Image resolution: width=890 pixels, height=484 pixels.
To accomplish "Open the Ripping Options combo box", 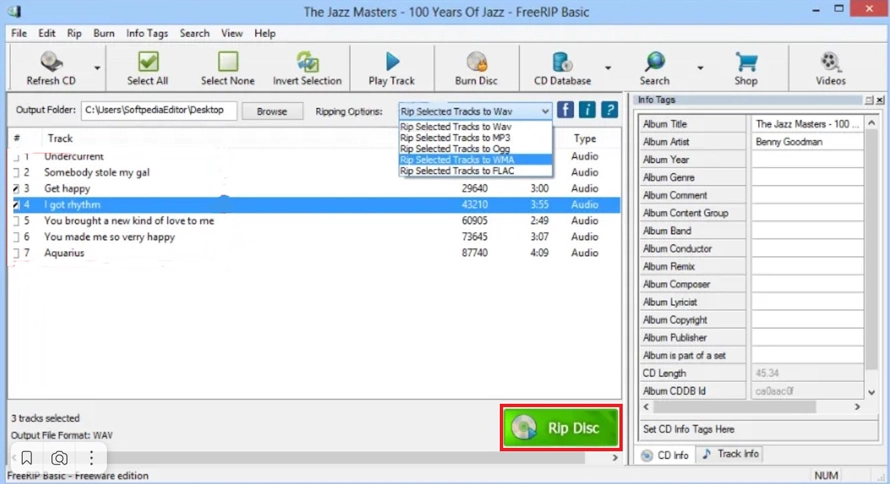I will [475, 111].
